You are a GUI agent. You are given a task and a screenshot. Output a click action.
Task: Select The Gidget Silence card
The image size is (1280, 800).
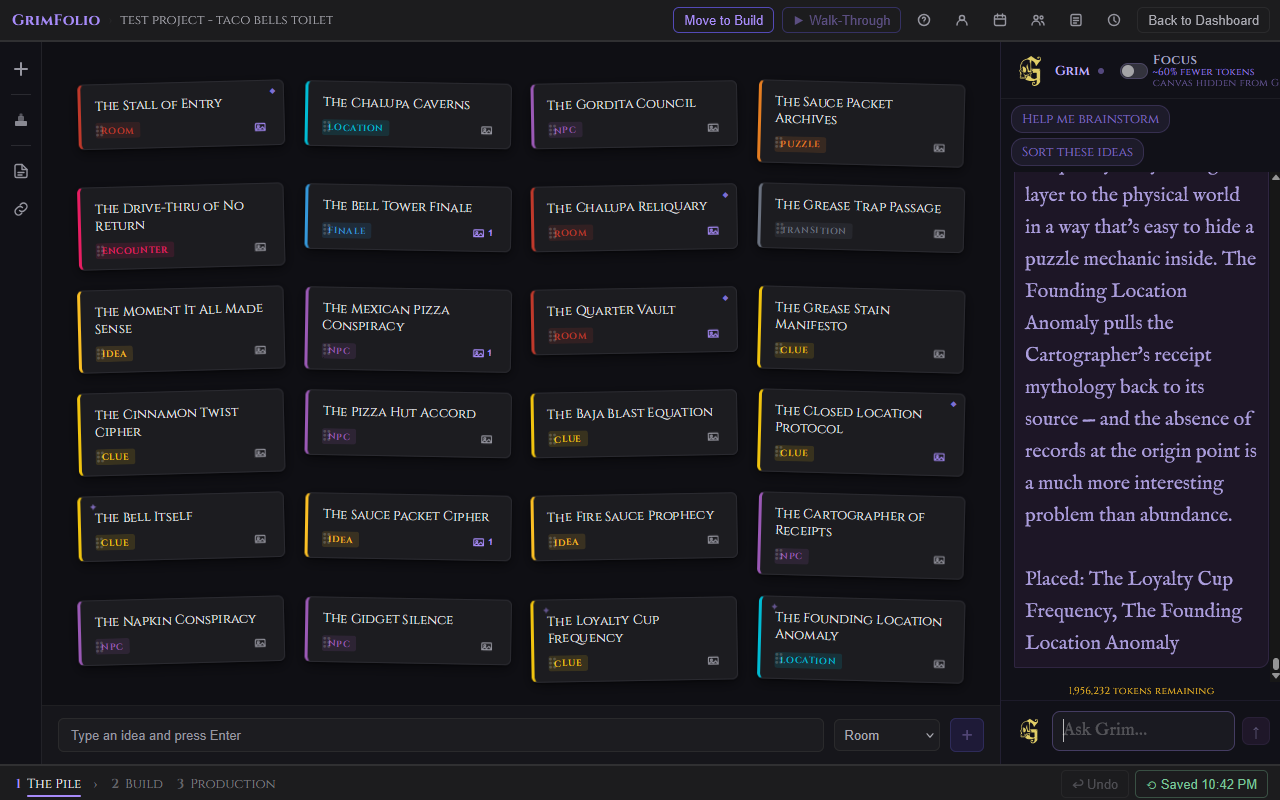click(407, 630)
